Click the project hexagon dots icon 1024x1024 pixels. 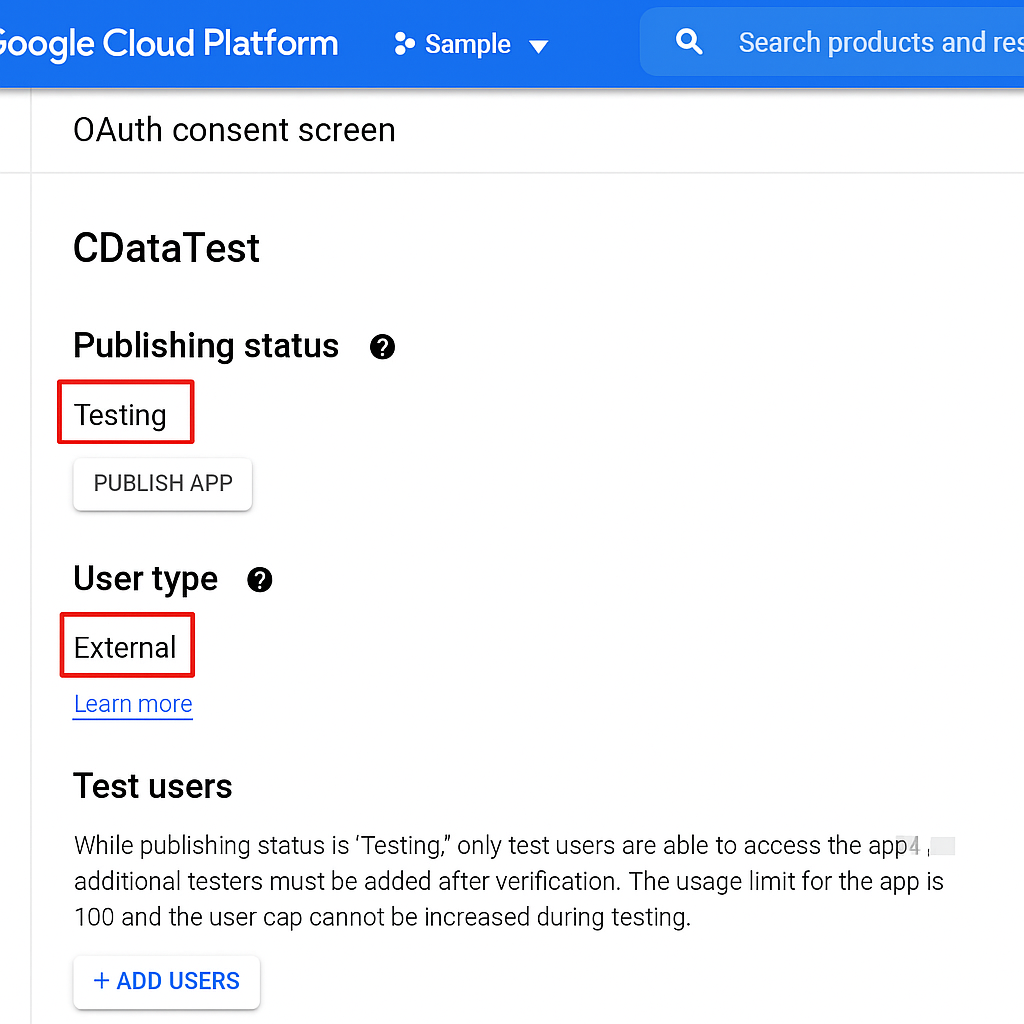click(x=404, y=44)
